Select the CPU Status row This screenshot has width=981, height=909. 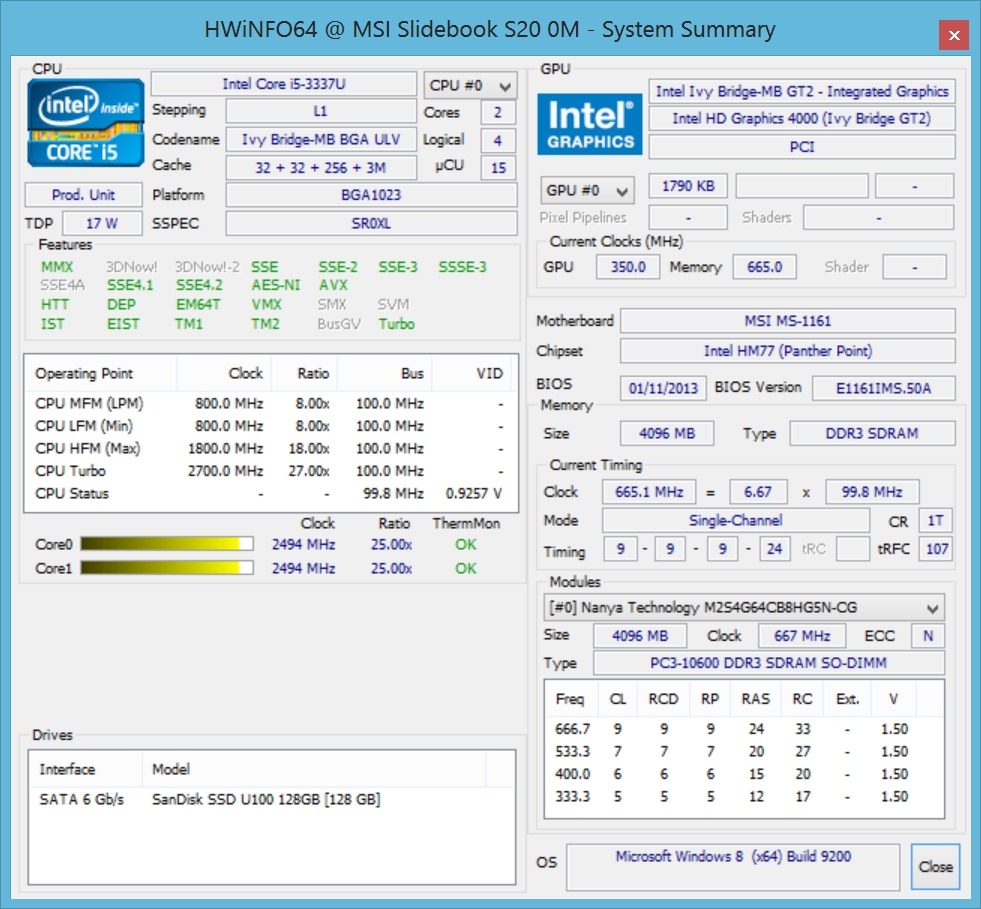click(x=270, y=494)
